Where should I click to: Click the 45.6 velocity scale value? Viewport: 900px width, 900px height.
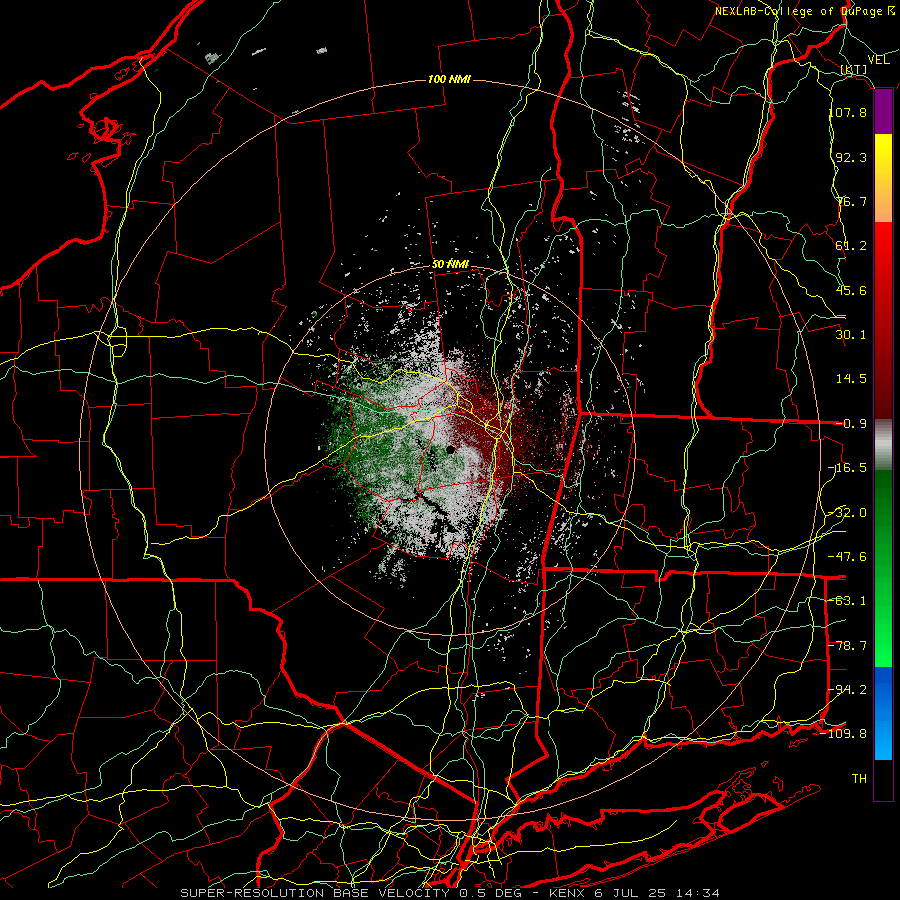[x=851, y=290]
